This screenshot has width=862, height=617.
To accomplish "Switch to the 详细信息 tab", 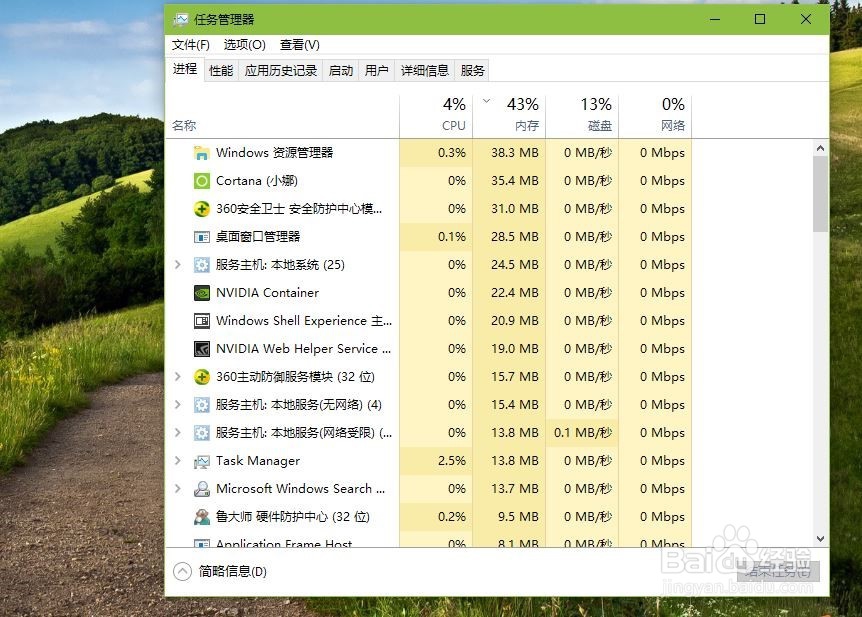I will click(424, 71).
